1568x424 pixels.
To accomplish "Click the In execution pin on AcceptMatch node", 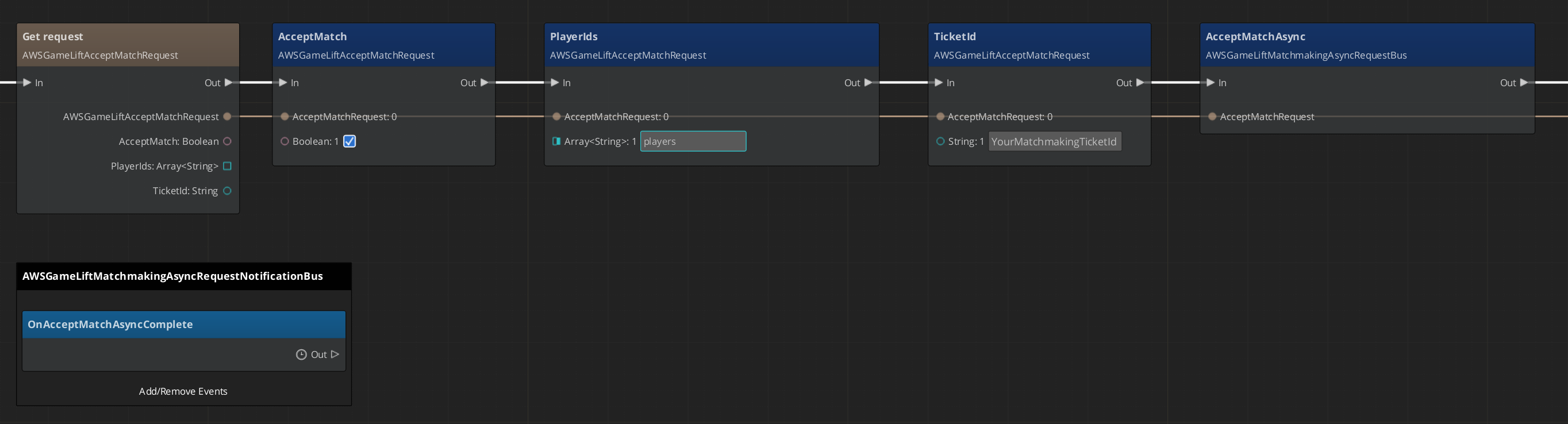I will pyautogui.click(x=283, y=83).
